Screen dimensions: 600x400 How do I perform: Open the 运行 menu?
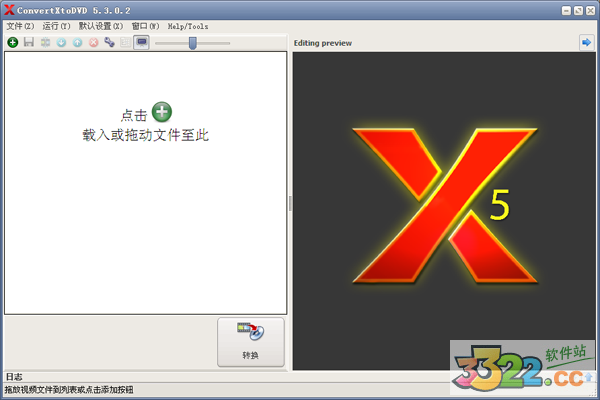56,26
